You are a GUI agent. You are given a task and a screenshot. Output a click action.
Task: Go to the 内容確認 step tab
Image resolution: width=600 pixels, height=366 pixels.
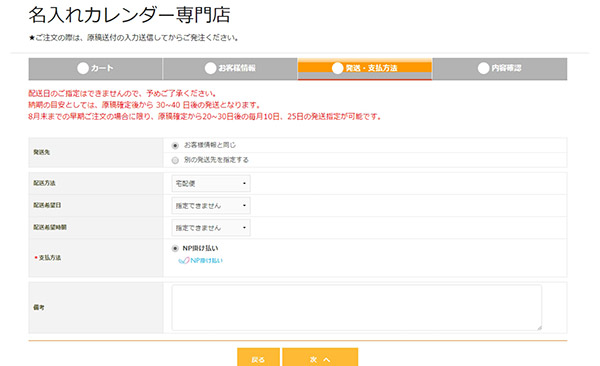(500, 69)
